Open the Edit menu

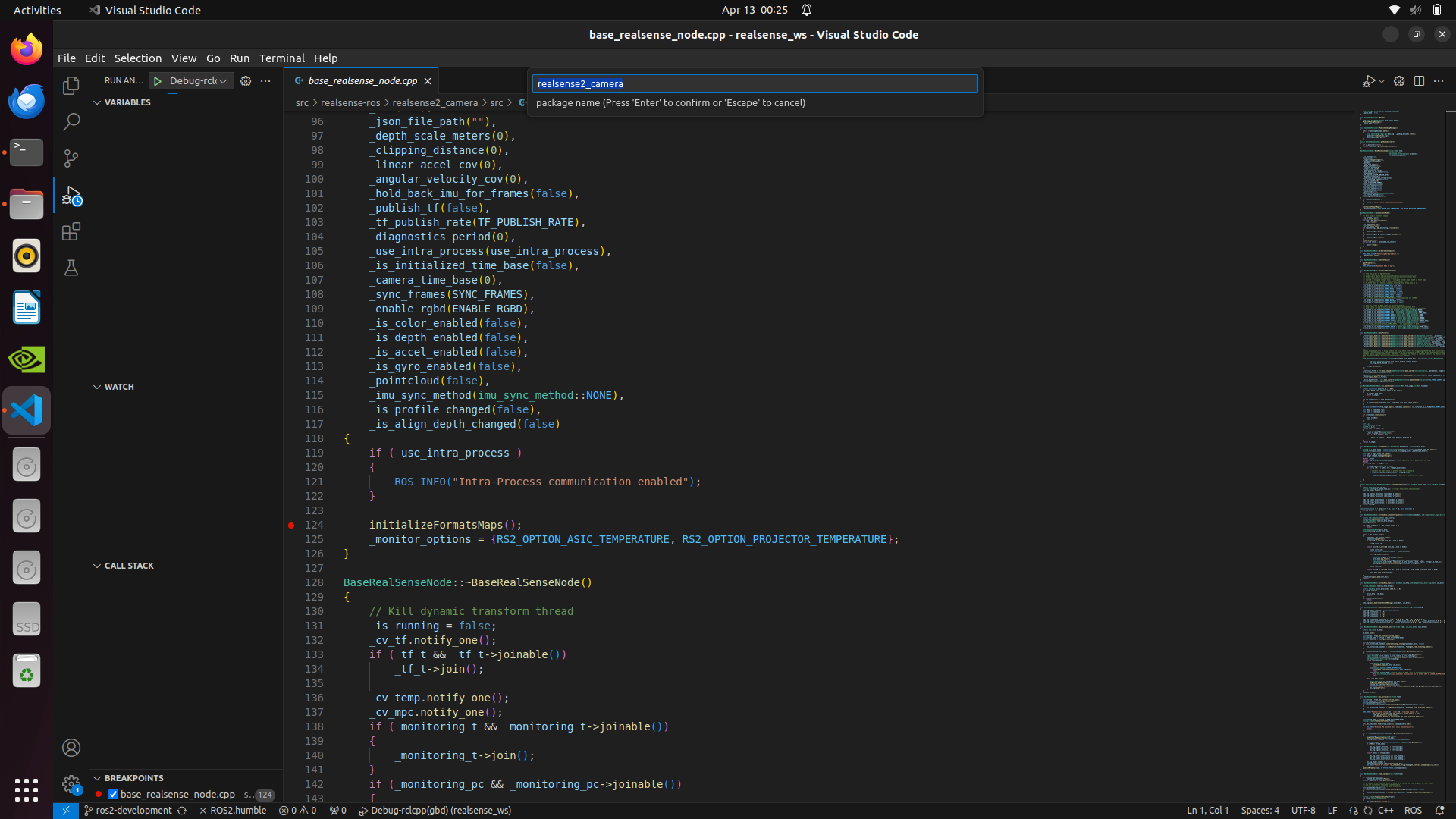(95, 58)
